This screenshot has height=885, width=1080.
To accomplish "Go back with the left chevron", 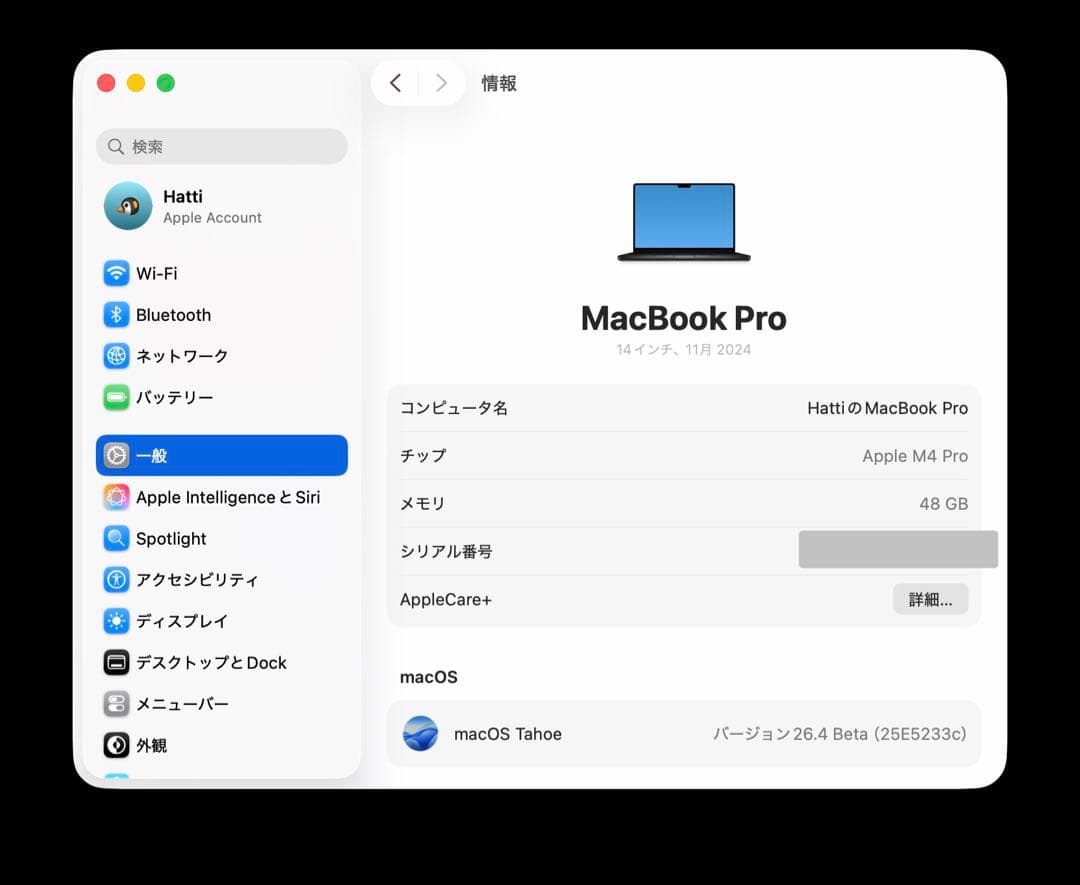I will click(x=395, y=83).
